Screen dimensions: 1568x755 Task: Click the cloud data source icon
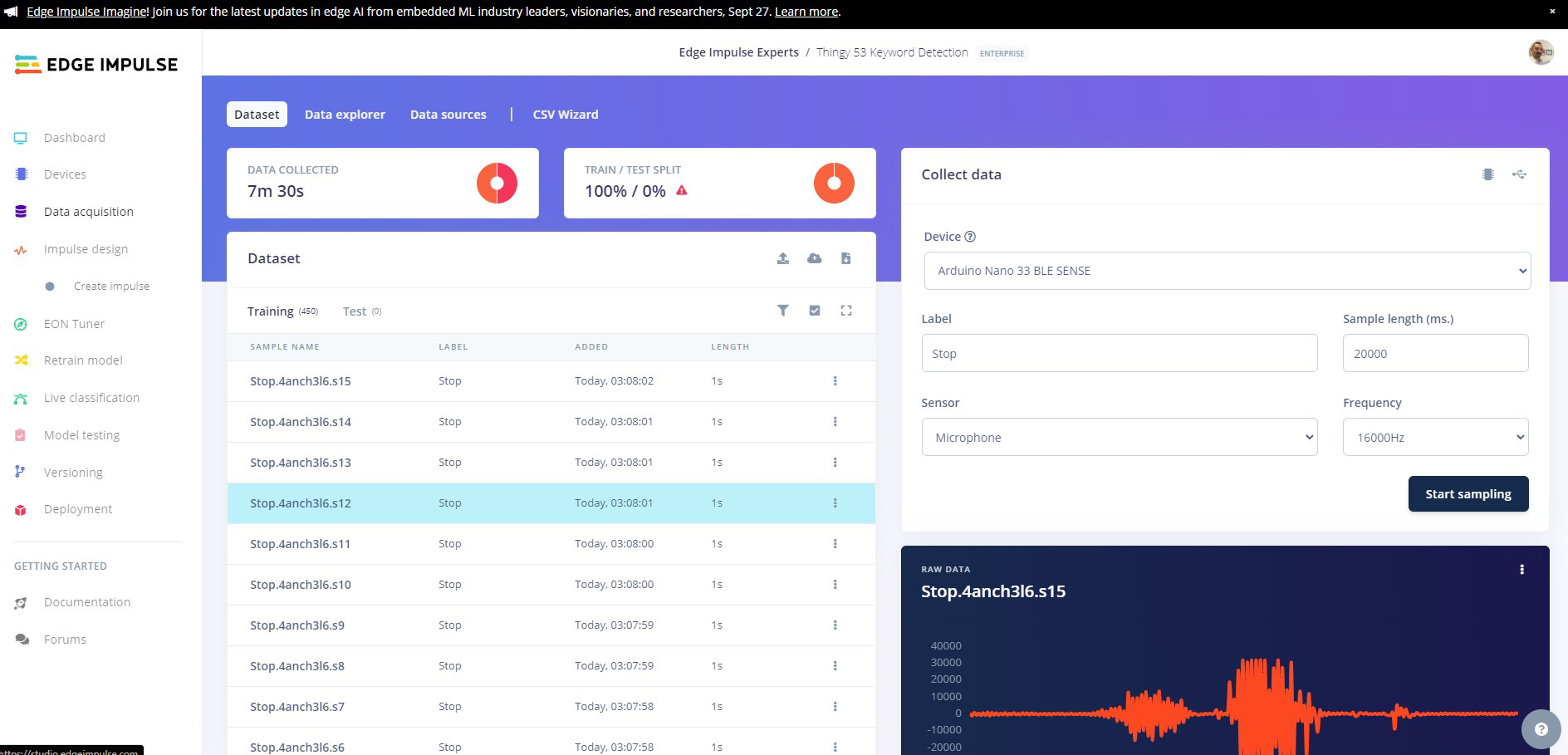point(815,258)
